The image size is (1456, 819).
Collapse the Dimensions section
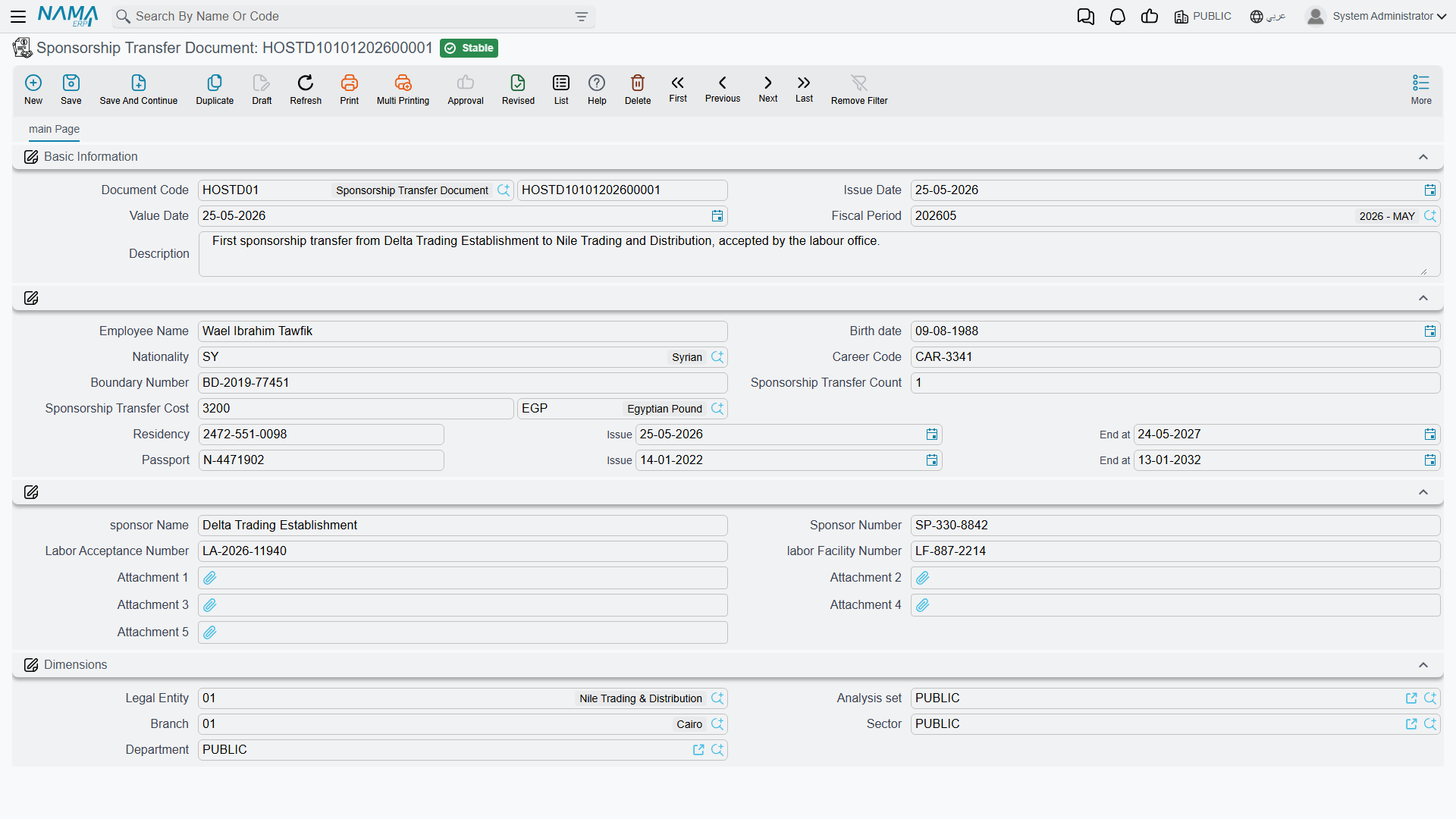tap(1423, 665)
